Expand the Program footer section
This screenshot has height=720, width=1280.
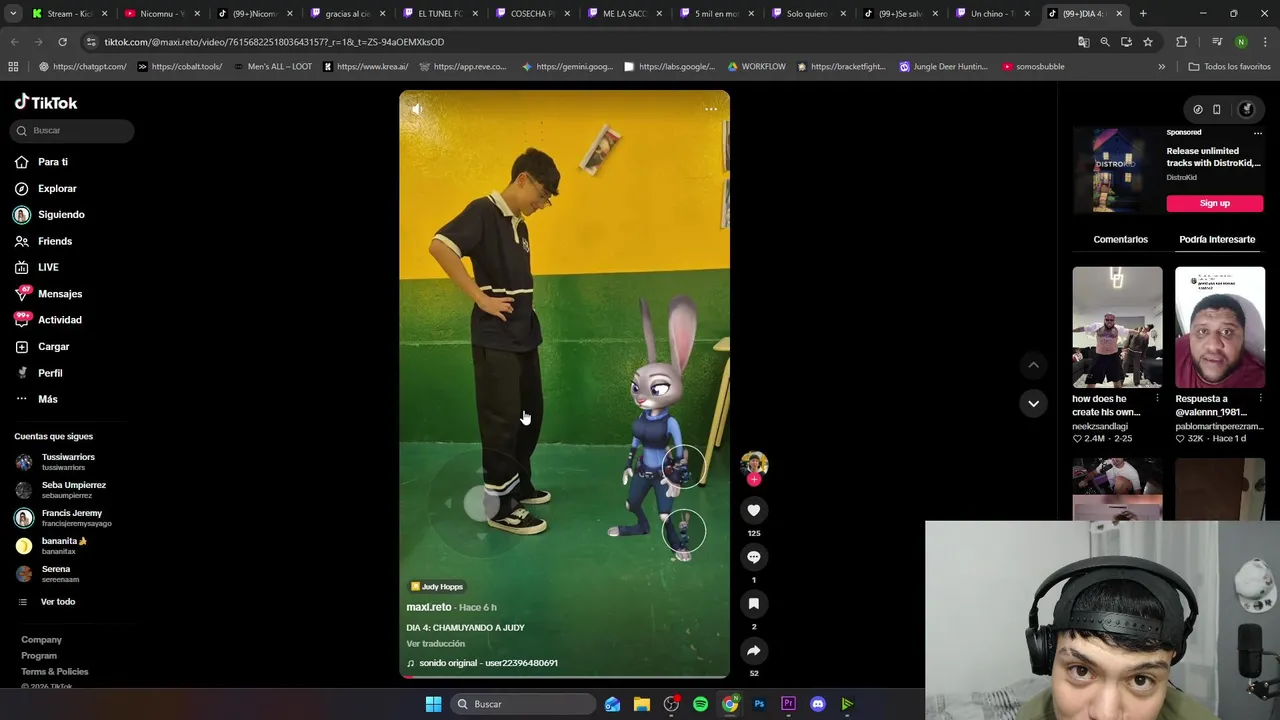point(39,656)
